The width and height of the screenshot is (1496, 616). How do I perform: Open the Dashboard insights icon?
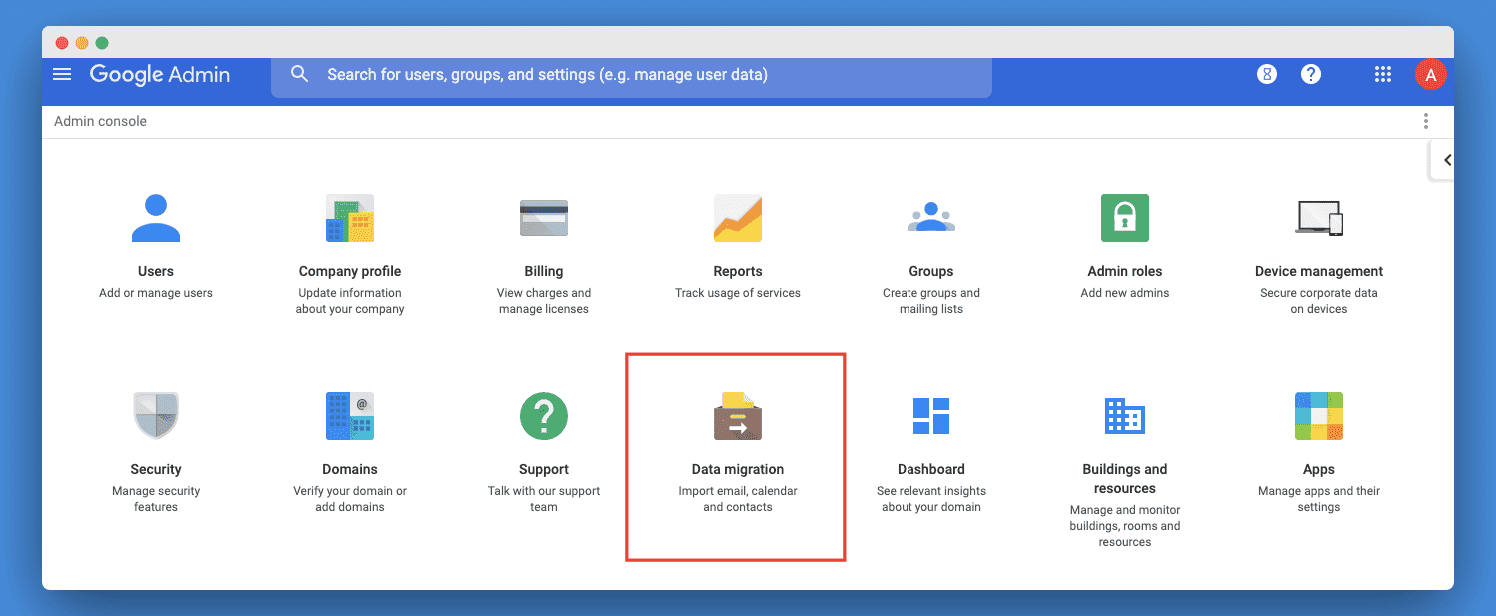tap(931, 416)
